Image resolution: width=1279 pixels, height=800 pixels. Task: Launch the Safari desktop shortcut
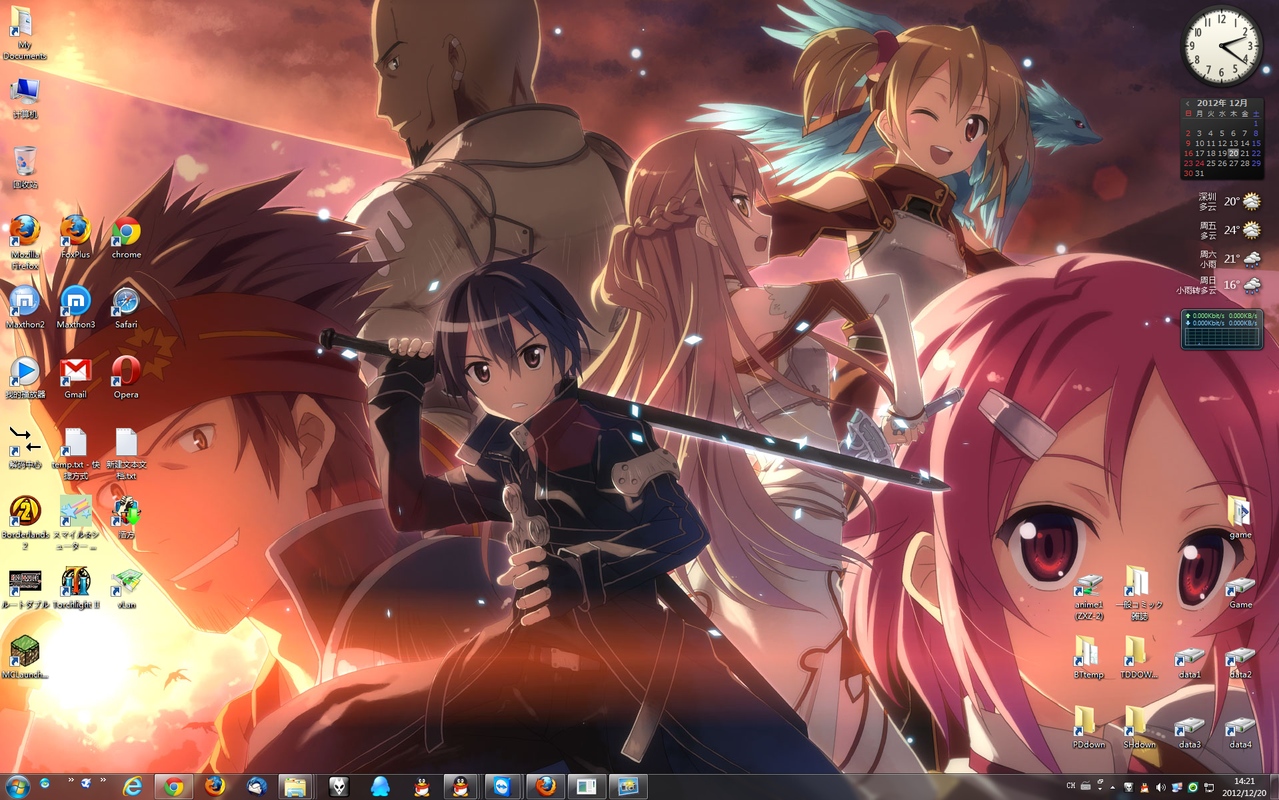click(126, 306)
